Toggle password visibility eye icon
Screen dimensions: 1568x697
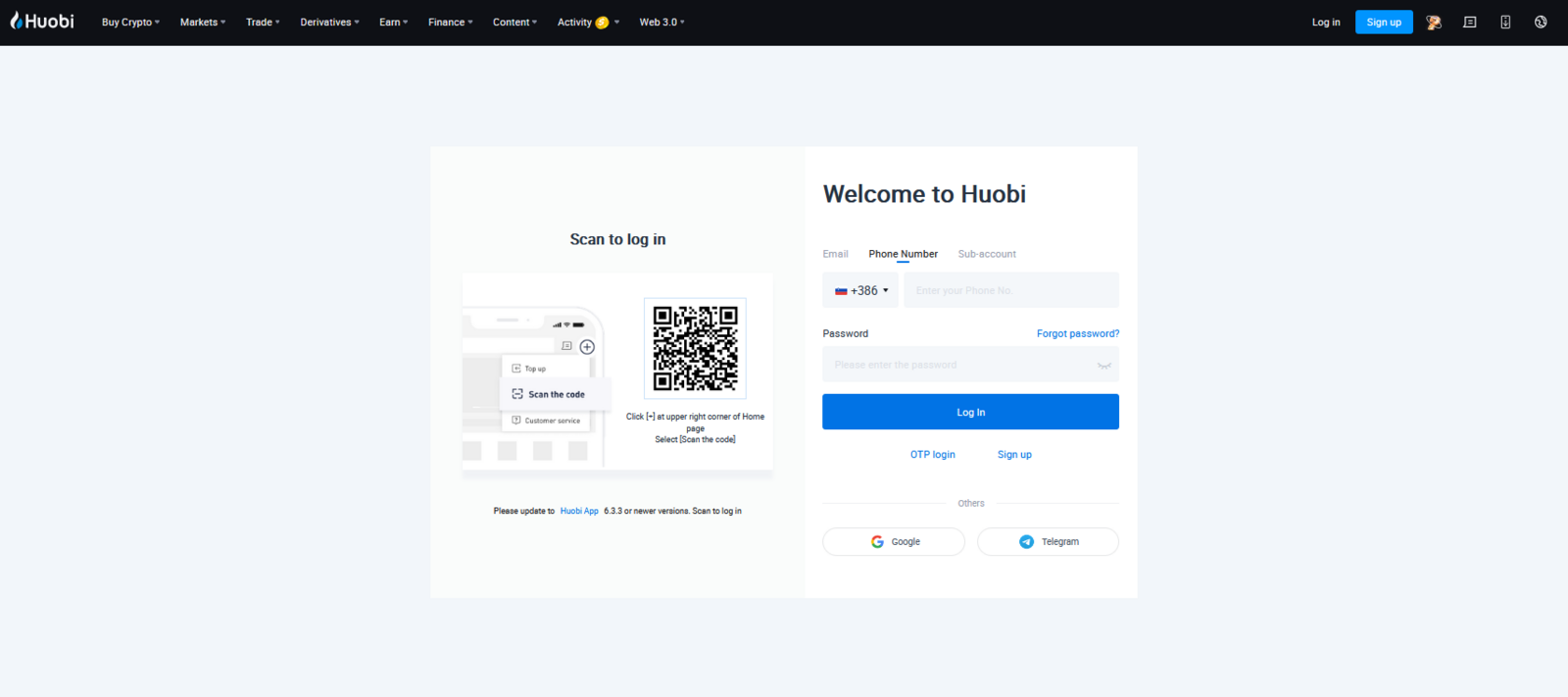(1104, 365)
